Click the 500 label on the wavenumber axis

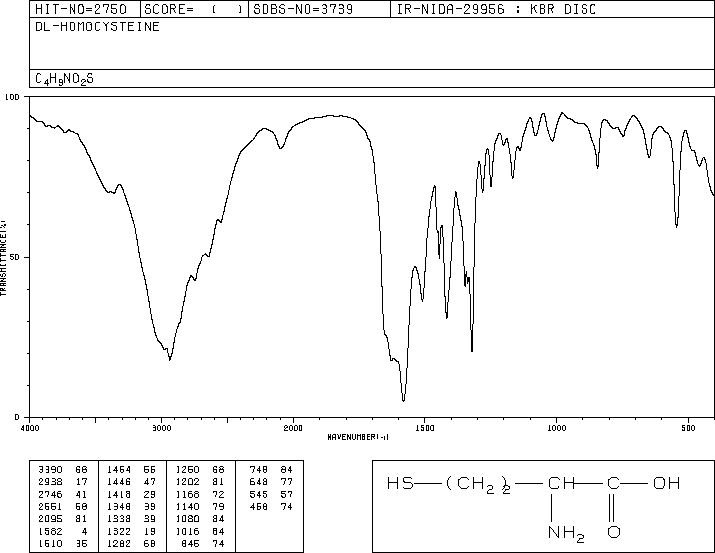[688, 428]
